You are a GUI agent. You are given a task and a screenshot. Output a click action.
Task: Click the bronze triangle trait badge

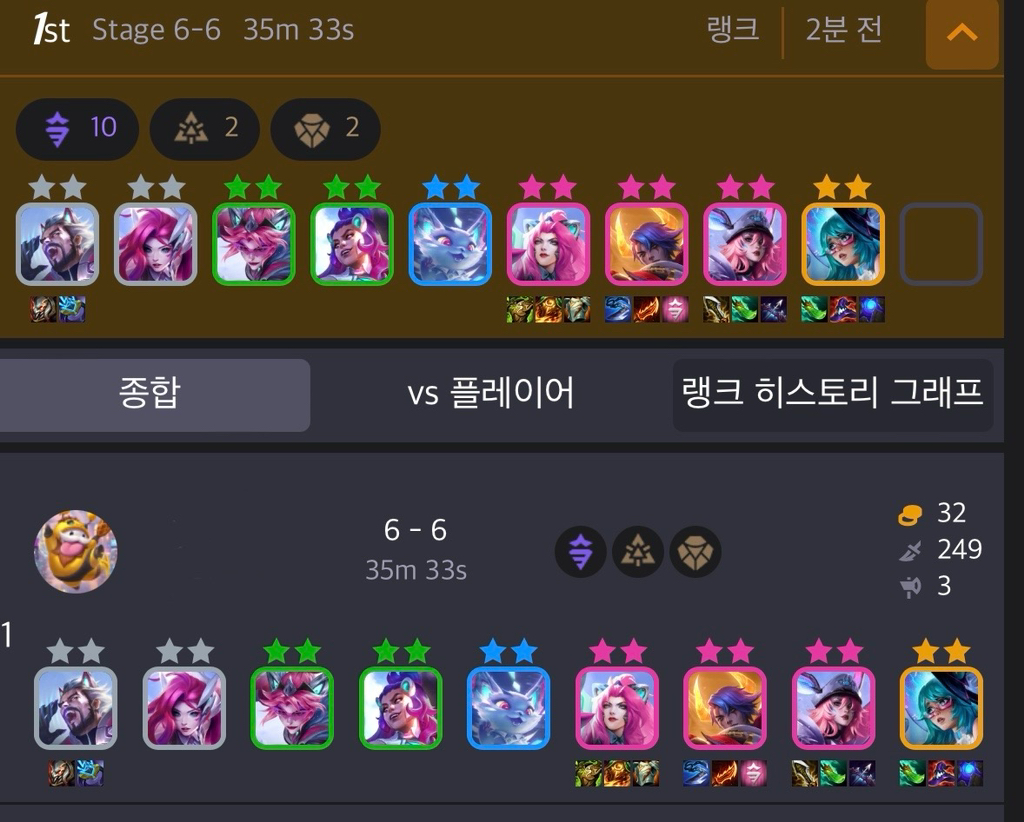(204, 129)
